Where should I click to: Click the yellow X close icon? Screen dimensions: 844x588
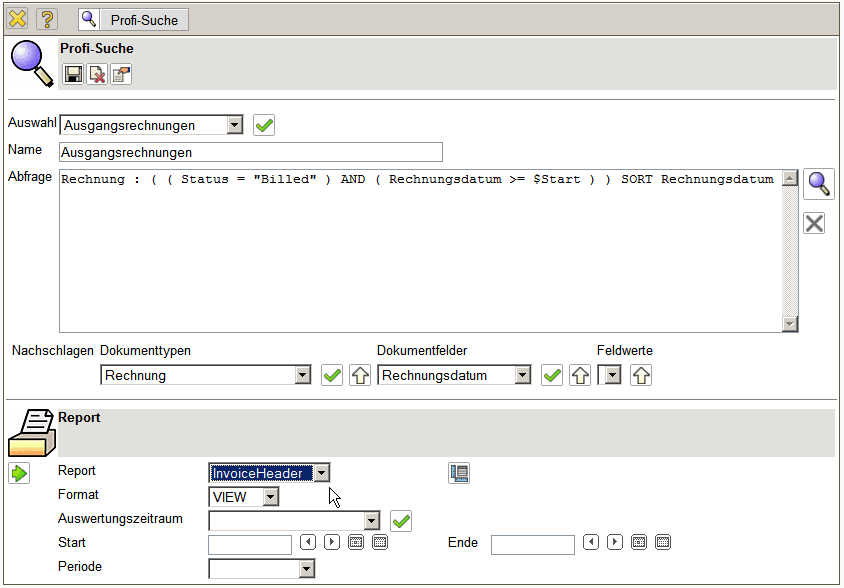(x=18, y=19)
